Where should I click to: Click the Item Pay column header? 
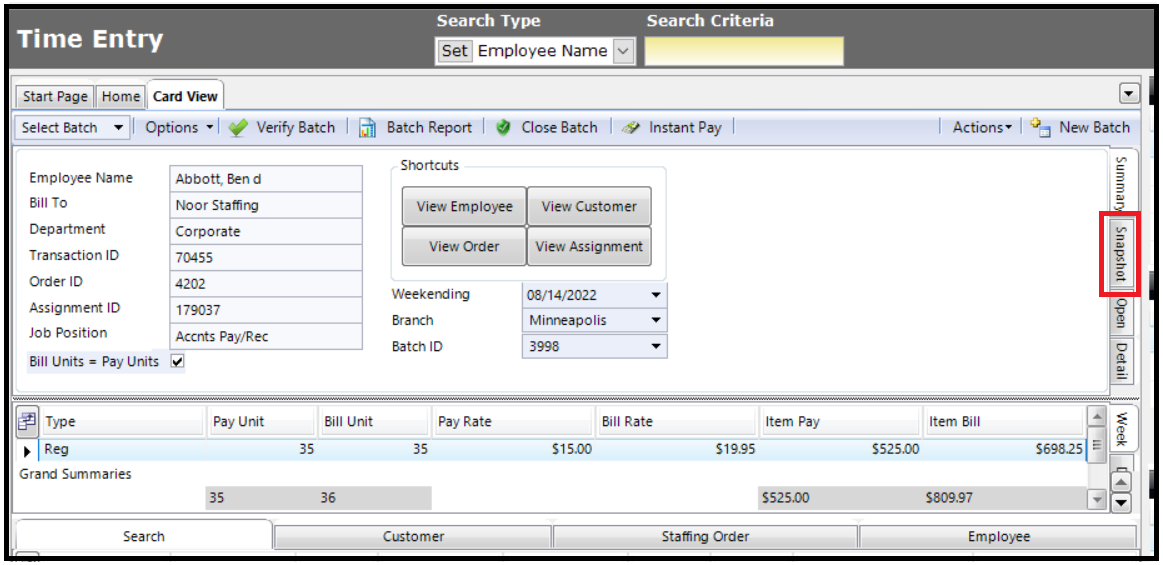point(841,422)
